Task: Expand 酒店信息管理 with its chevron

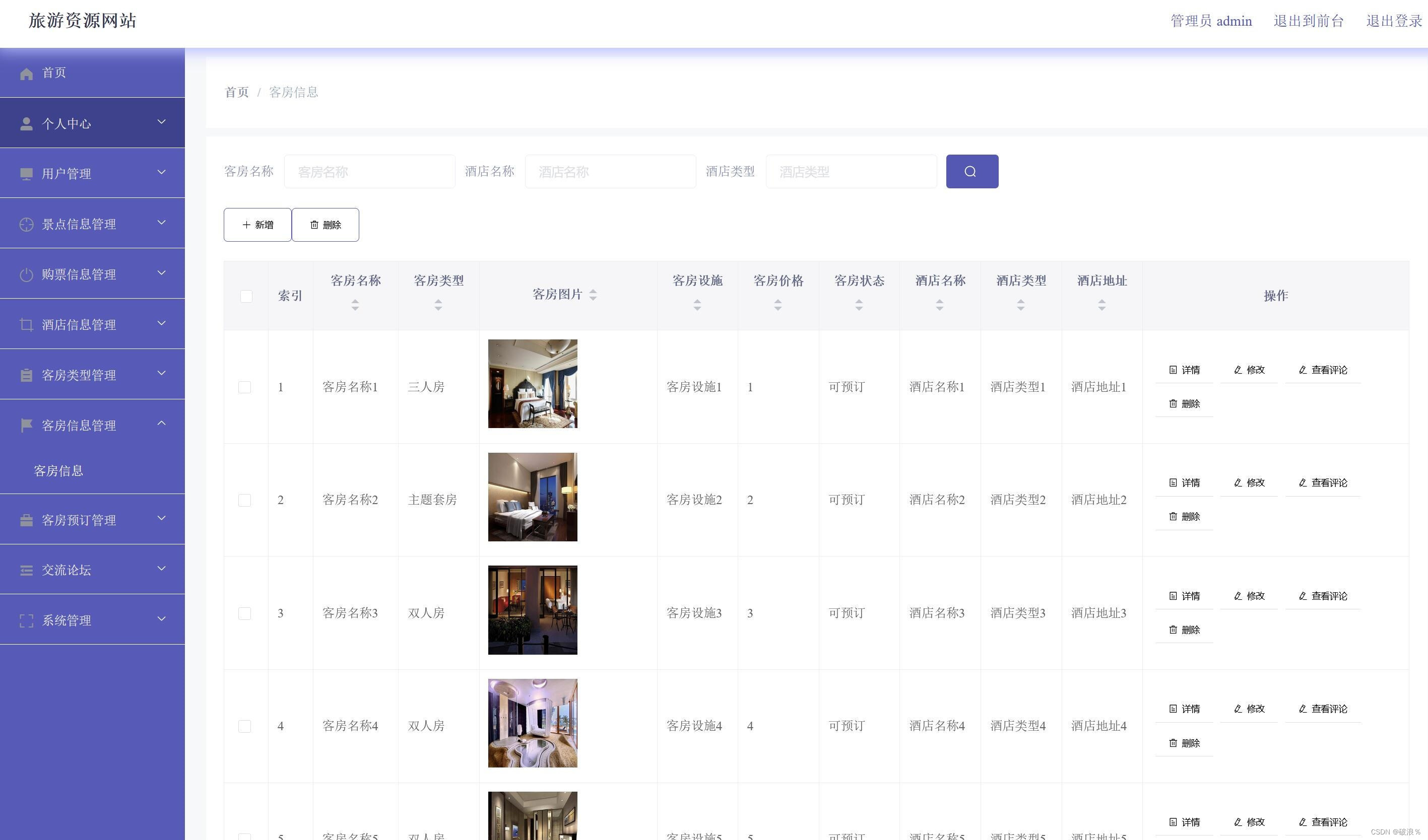Action: (x=162, y=323)
